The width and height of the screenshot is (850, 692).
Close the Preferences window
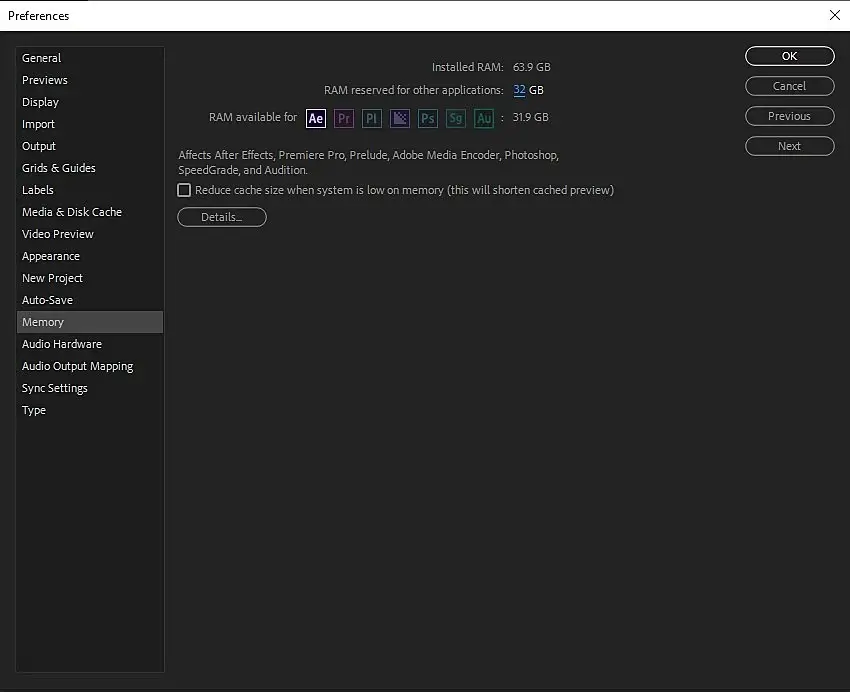835,15
